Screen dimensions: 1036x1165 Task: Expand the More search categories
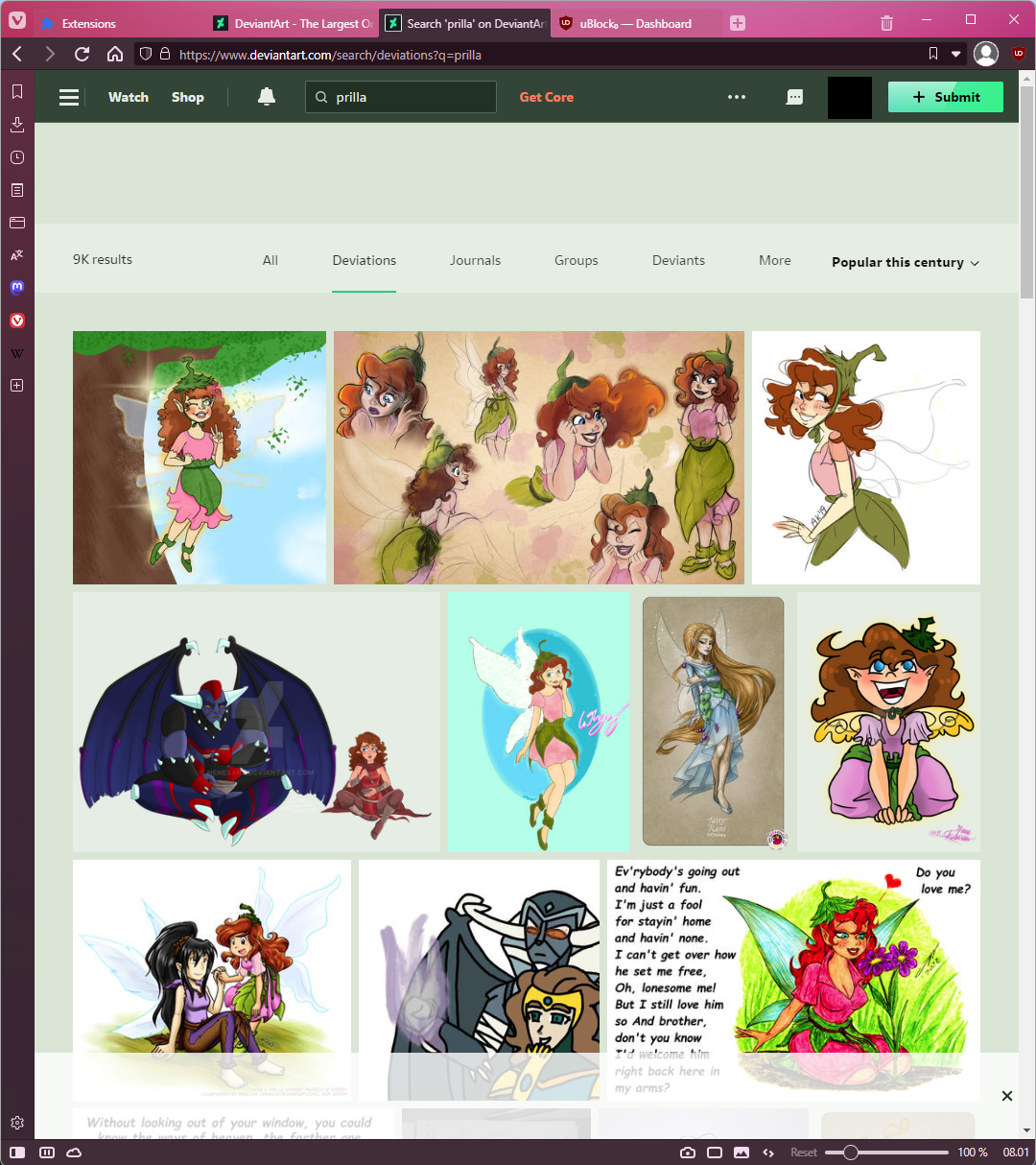coord(775,260)
